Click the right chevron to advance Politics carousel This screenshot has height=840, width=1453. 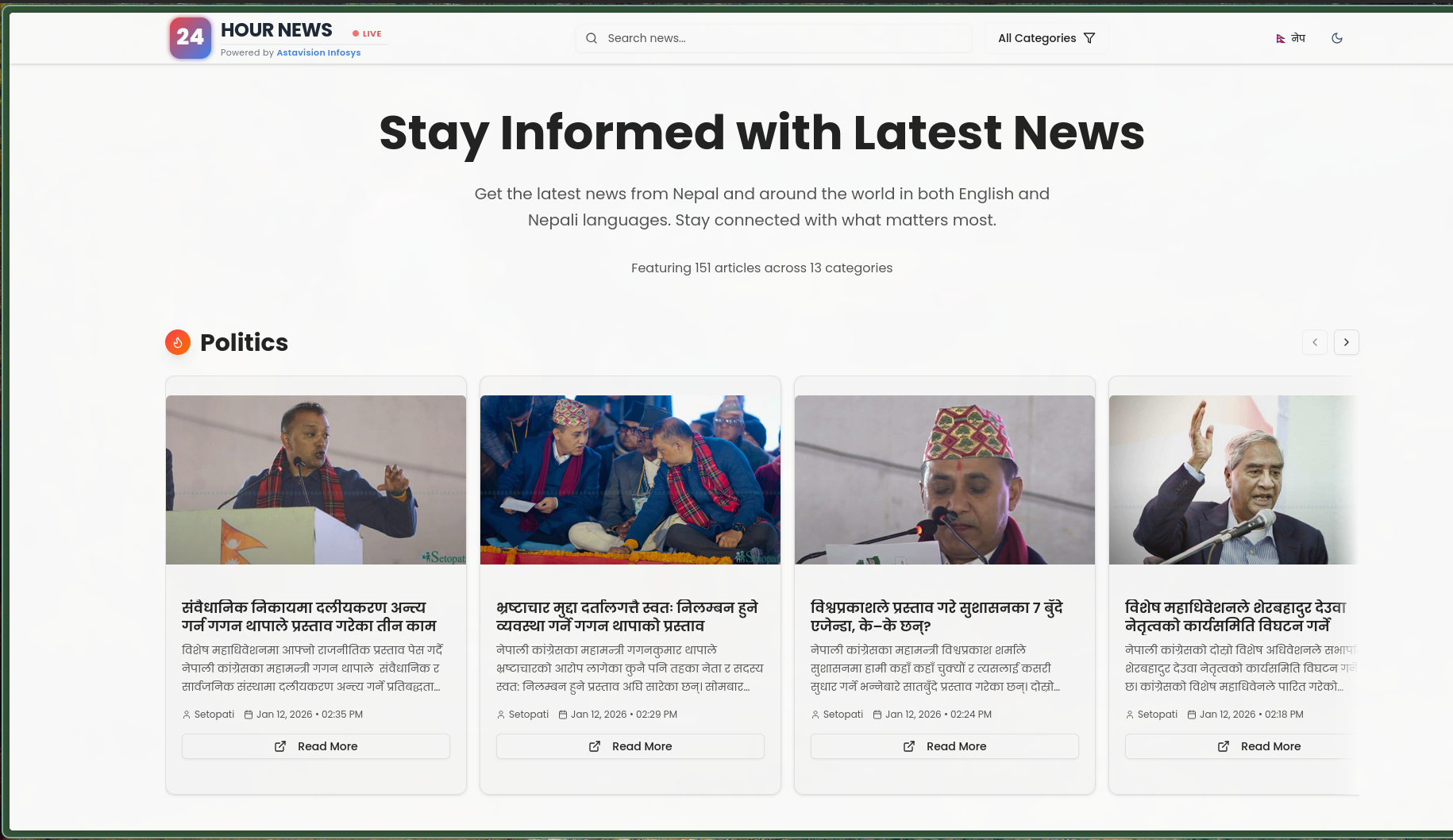click(x=1347, y=342)
